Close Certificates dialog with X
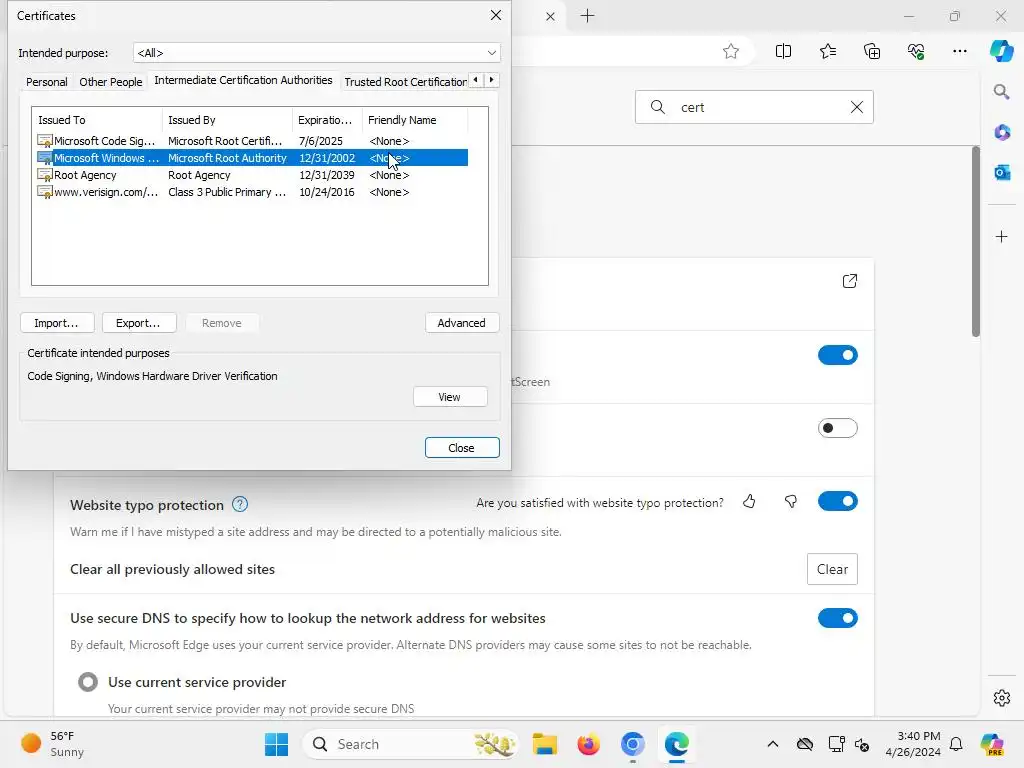Screen dimensions: 1024x768 [x=496, y=15]
